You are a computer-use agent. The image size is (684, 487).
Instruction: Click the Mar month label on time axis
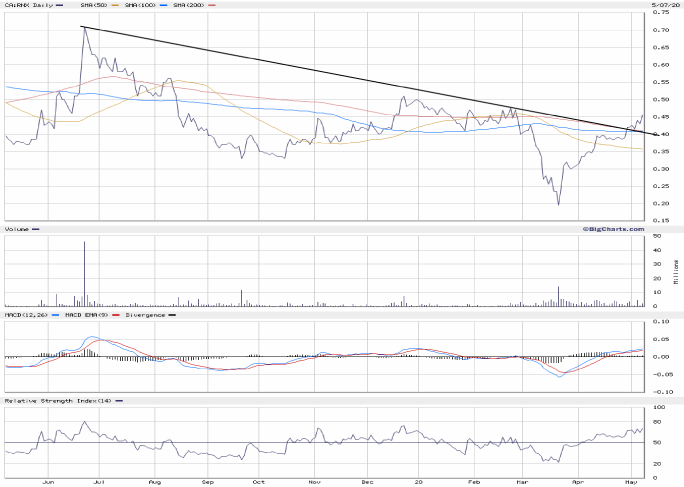click(522, 482)
